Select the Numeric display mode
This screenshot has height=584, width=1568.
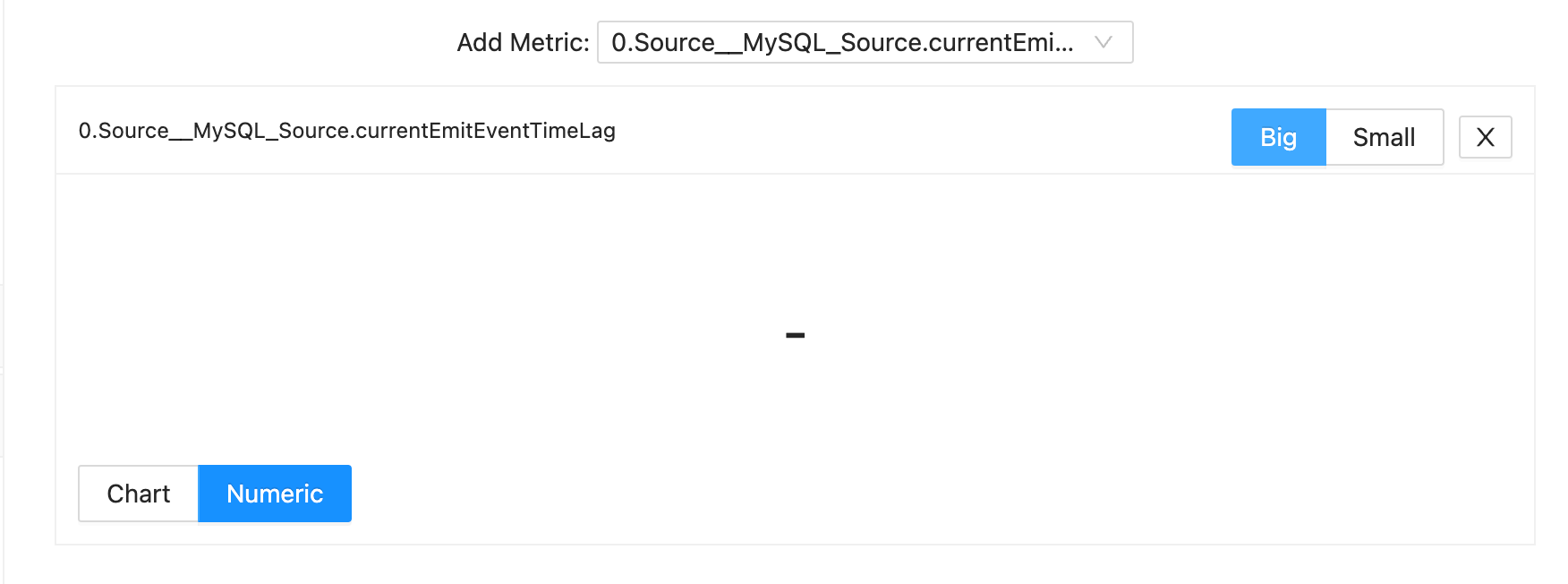(x=275, y=494)
